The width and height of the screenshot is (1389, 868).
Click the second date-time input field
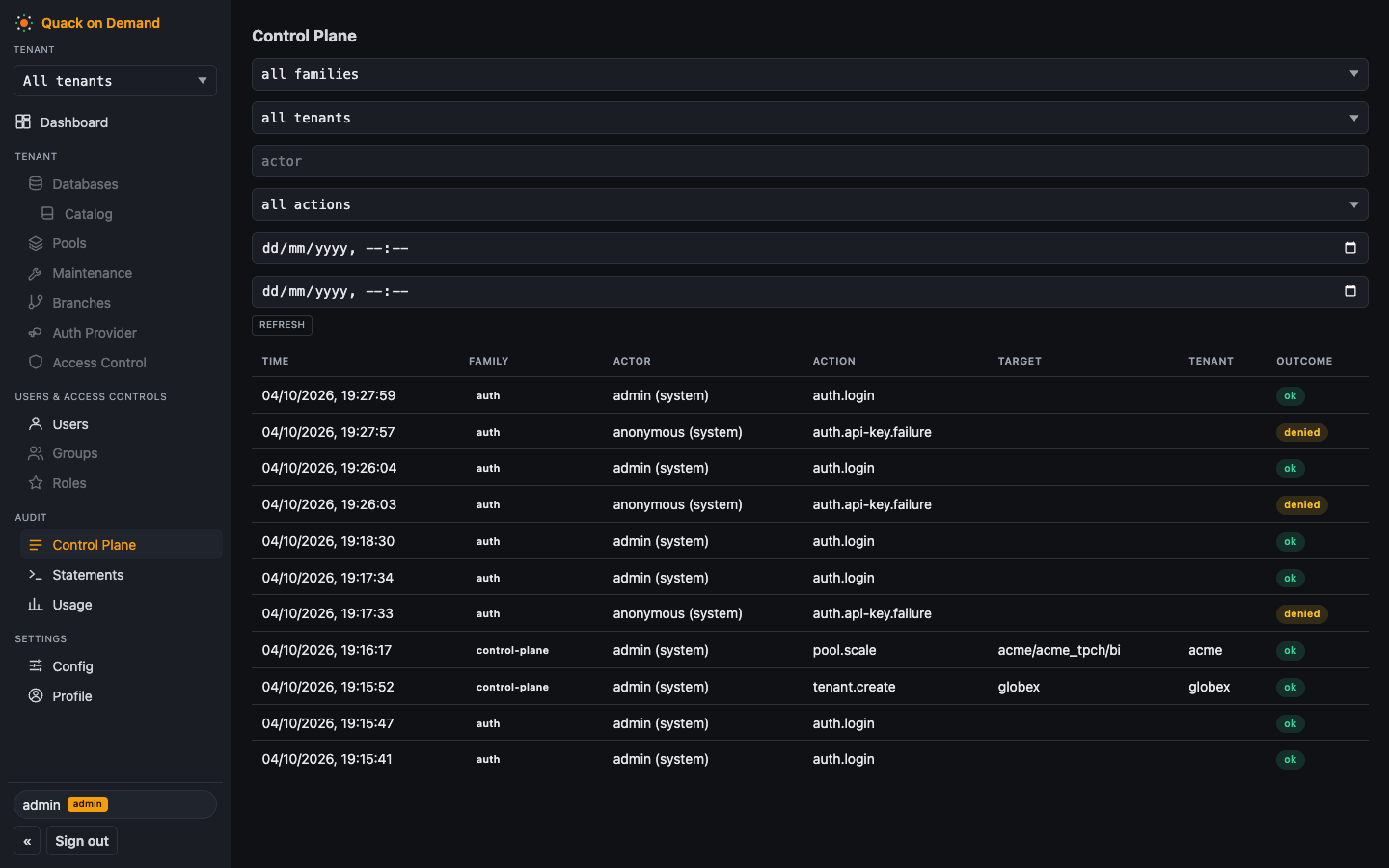(810, 291)
